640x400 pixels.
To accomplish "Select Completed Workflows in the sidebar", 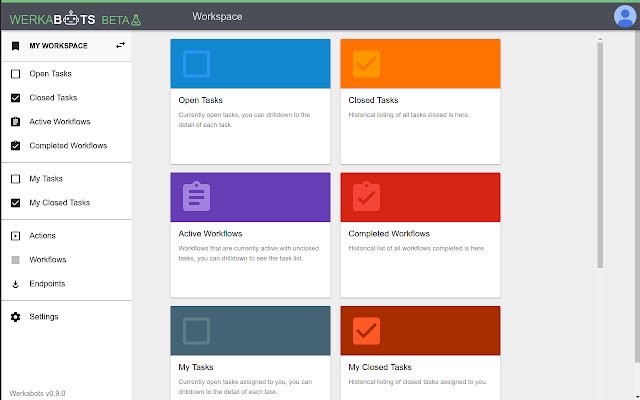I will [x=66, y=146].
